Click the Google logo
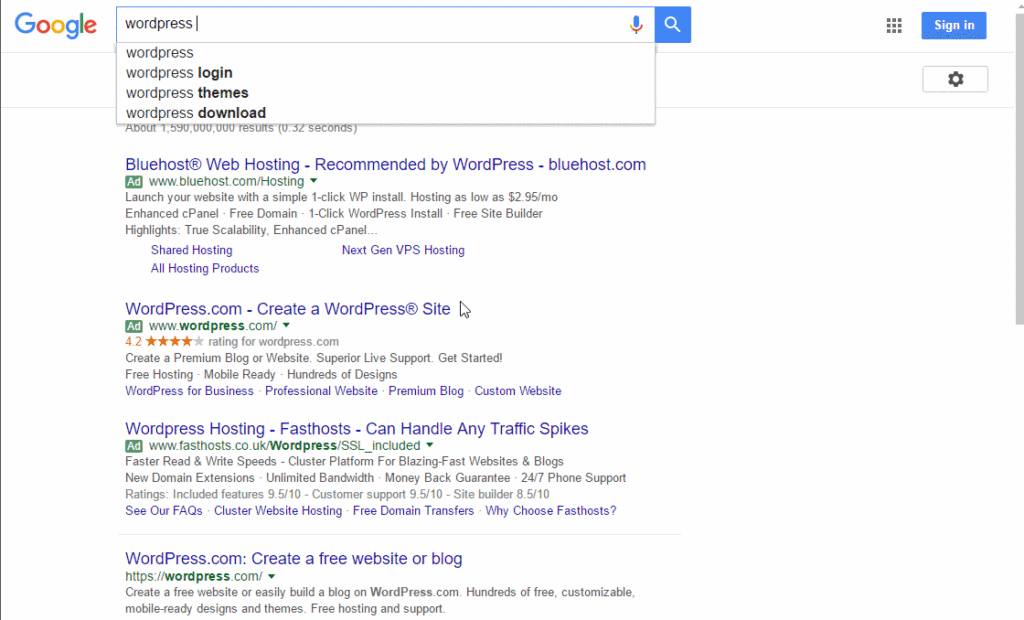 56,25
